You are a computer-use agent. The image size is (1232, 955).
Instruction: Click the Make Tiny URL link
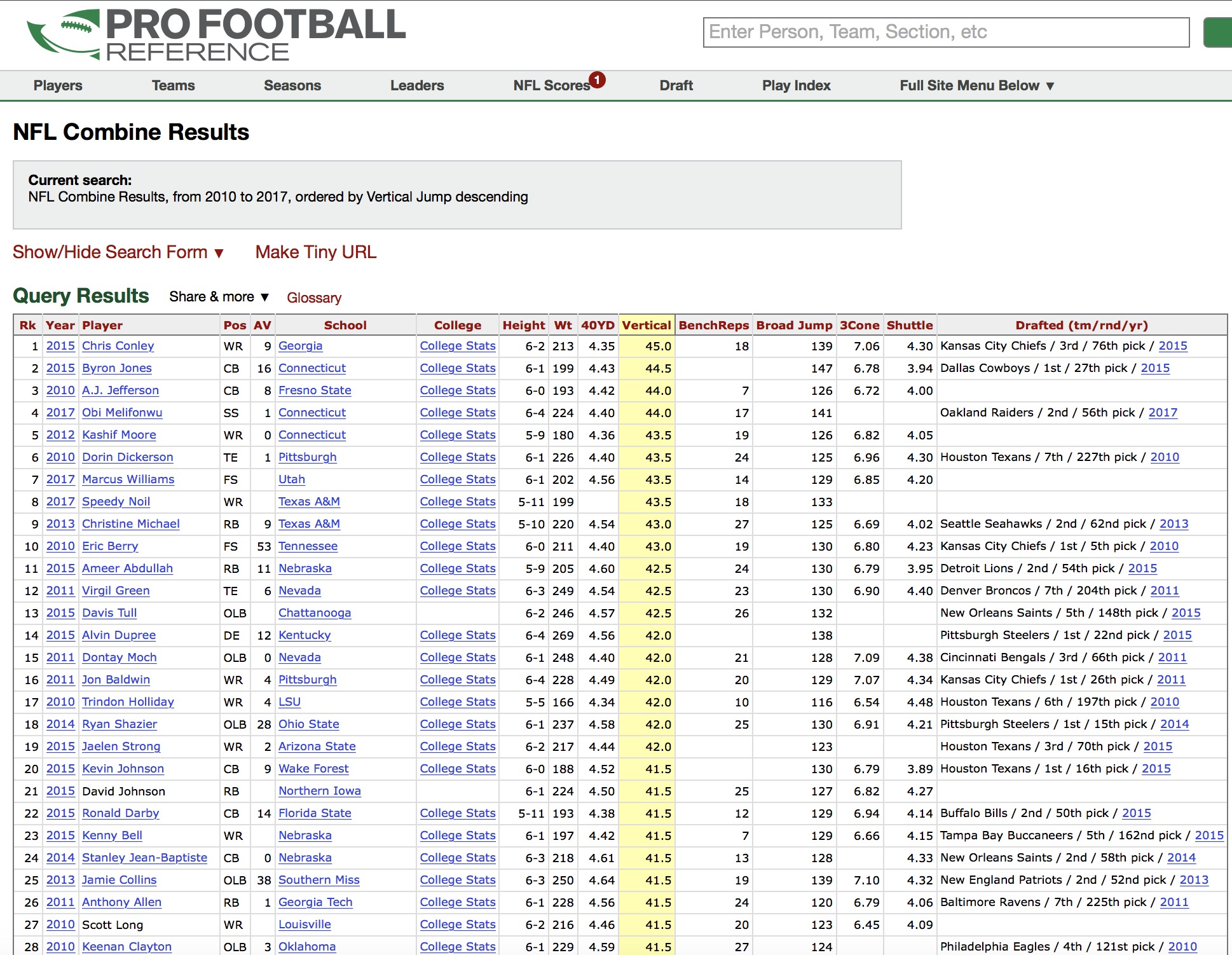click(x=316, y=252)
